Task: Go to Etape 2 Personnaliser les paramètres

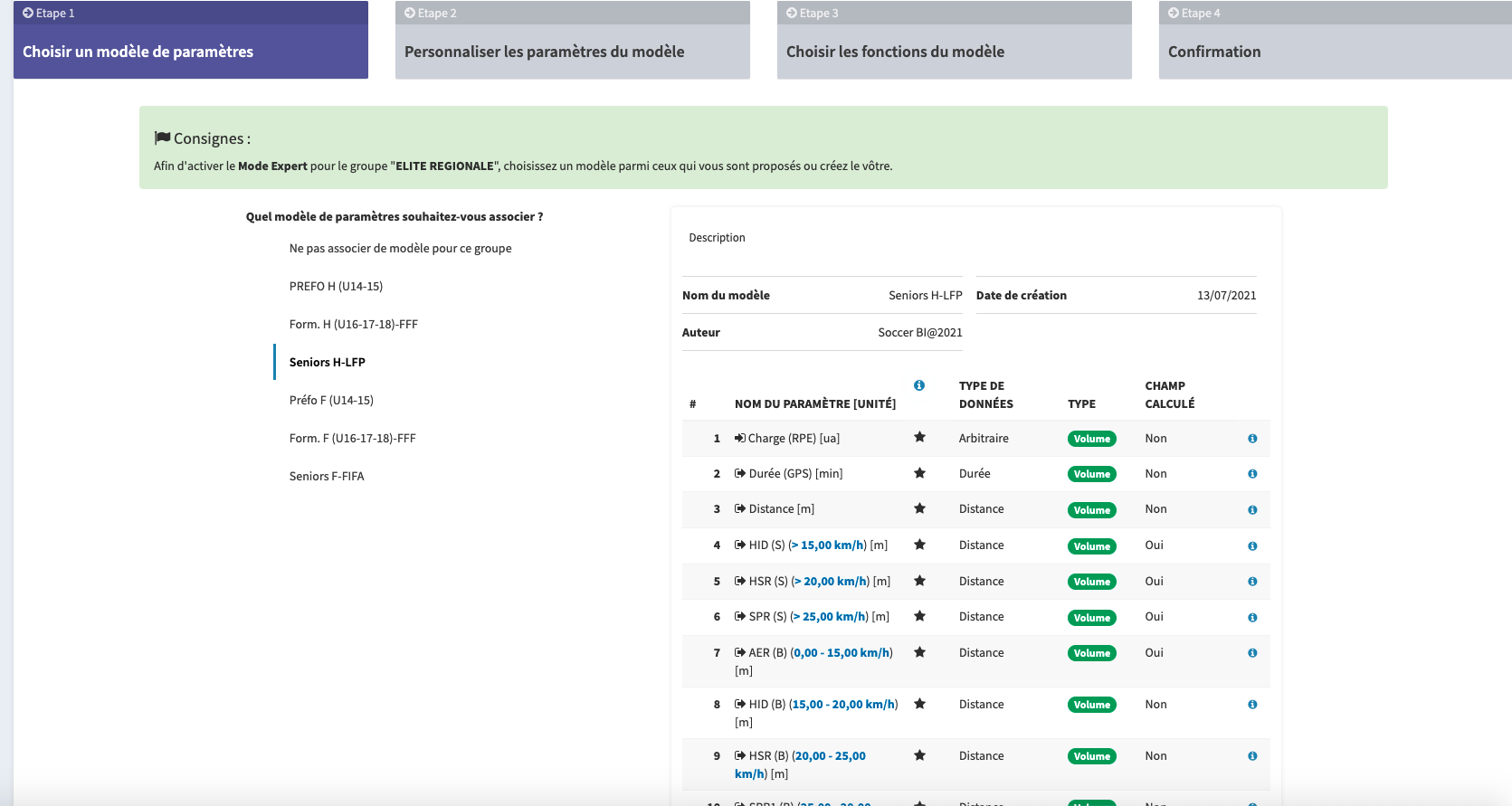Action: [573, 40]
